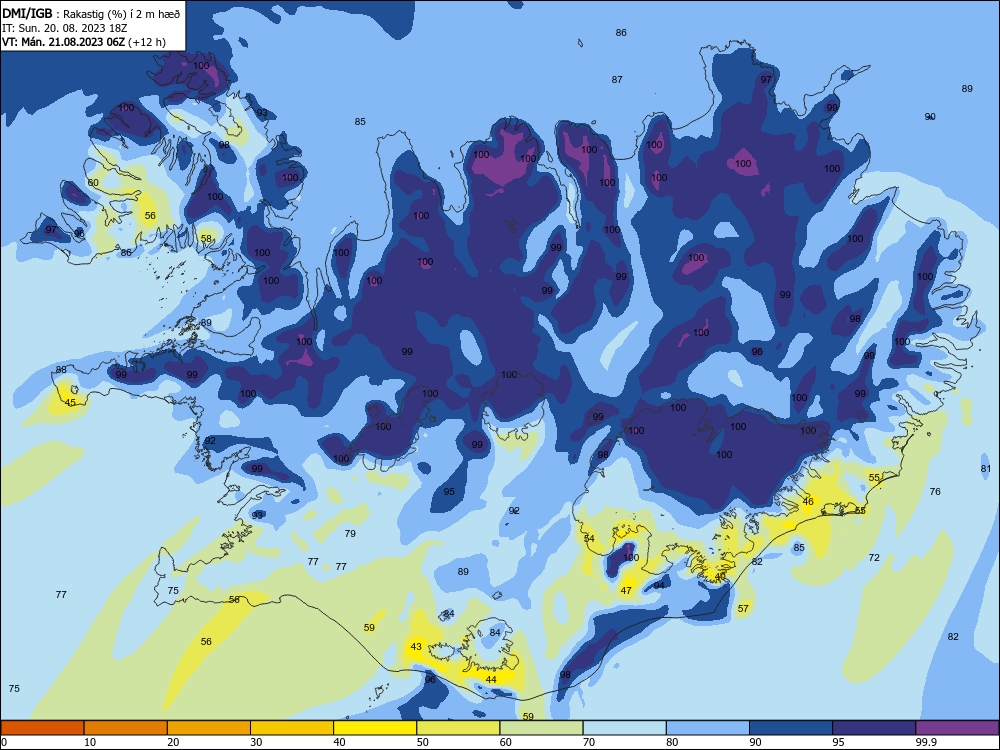Click the 57 value off the southeast coast
The width and height of the screenshot is (1000, 750).
(743, 608)
